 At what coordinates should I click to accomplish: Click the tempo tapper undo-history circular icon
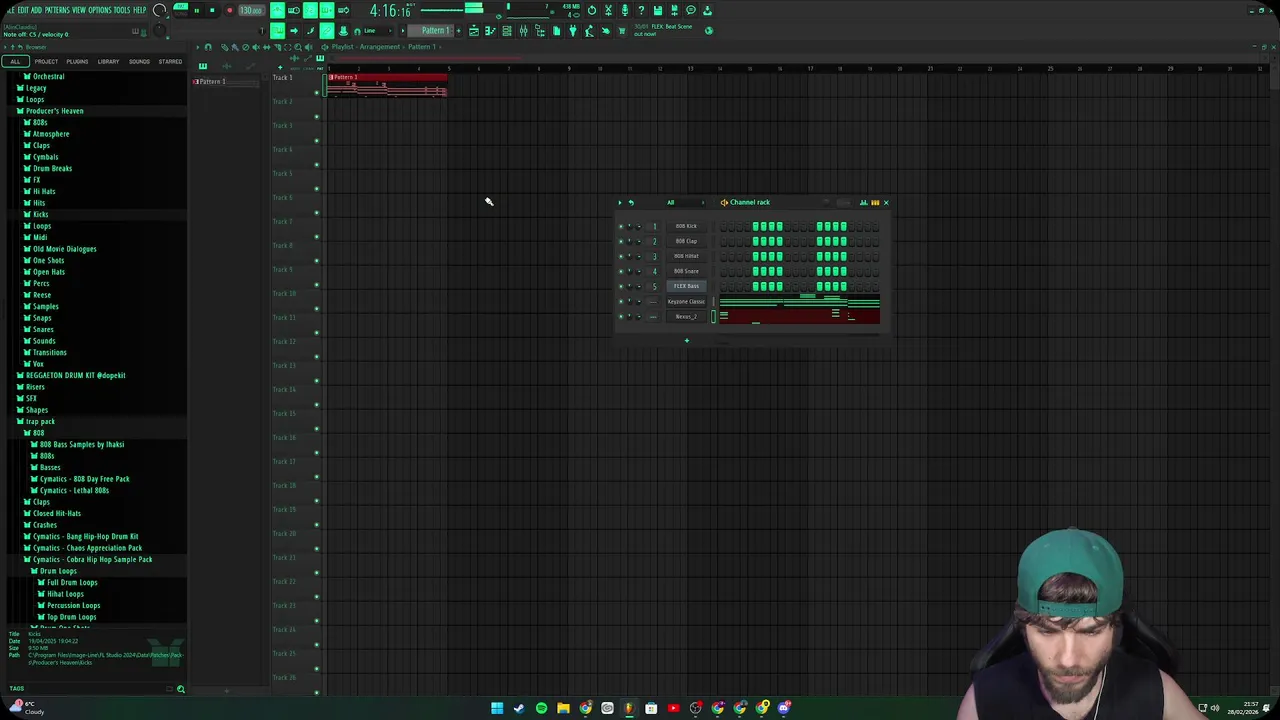[592, 10]
